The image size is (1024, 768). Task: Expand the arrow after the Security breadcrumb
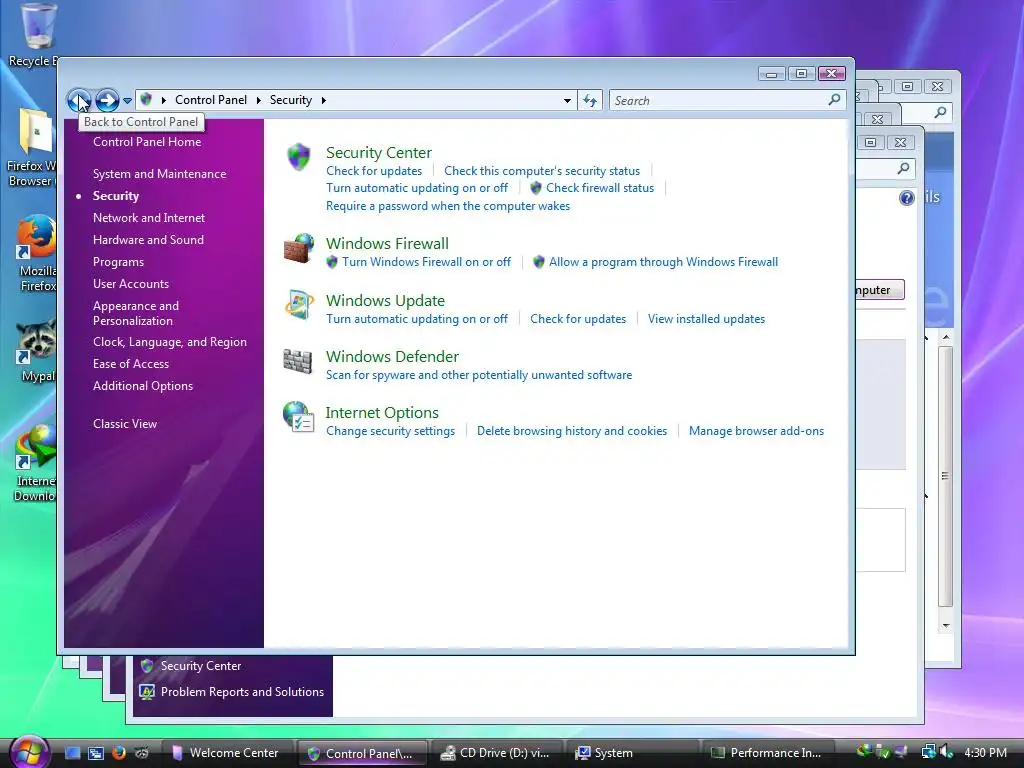(x=323, y=100)
